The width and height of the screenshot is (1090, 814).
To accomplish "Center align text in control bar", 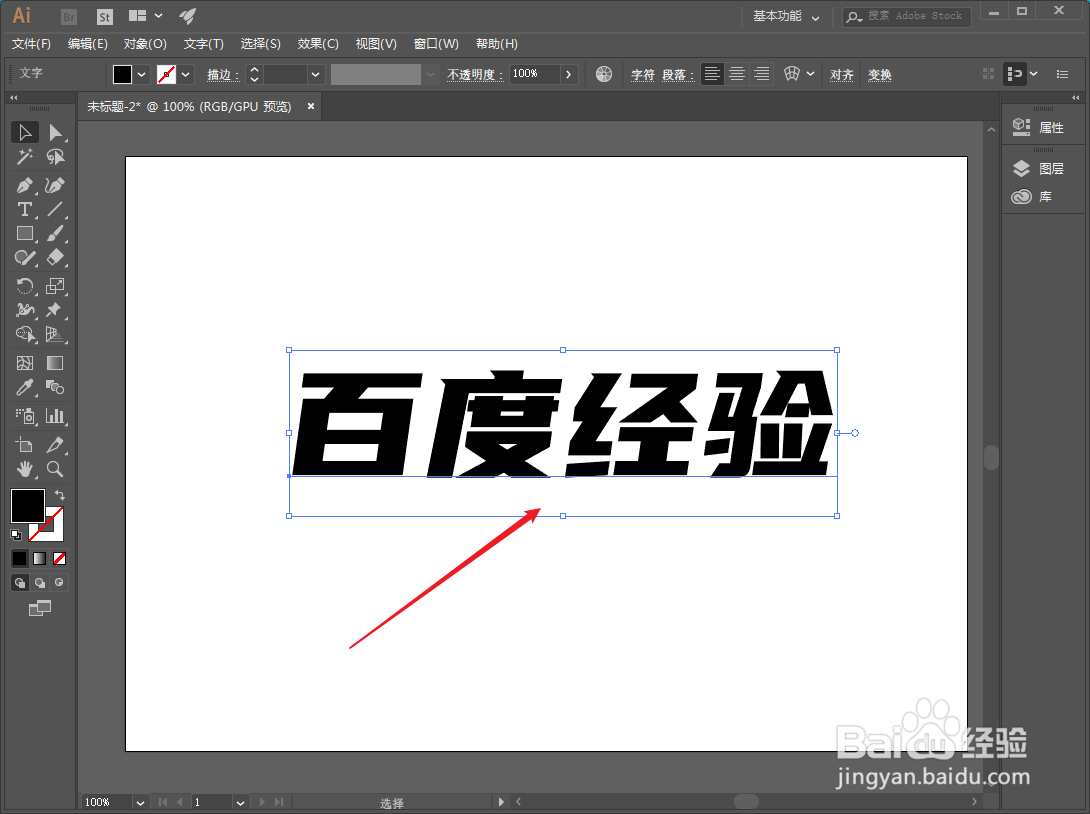I will pyautogui.click(x=737, y=74).
